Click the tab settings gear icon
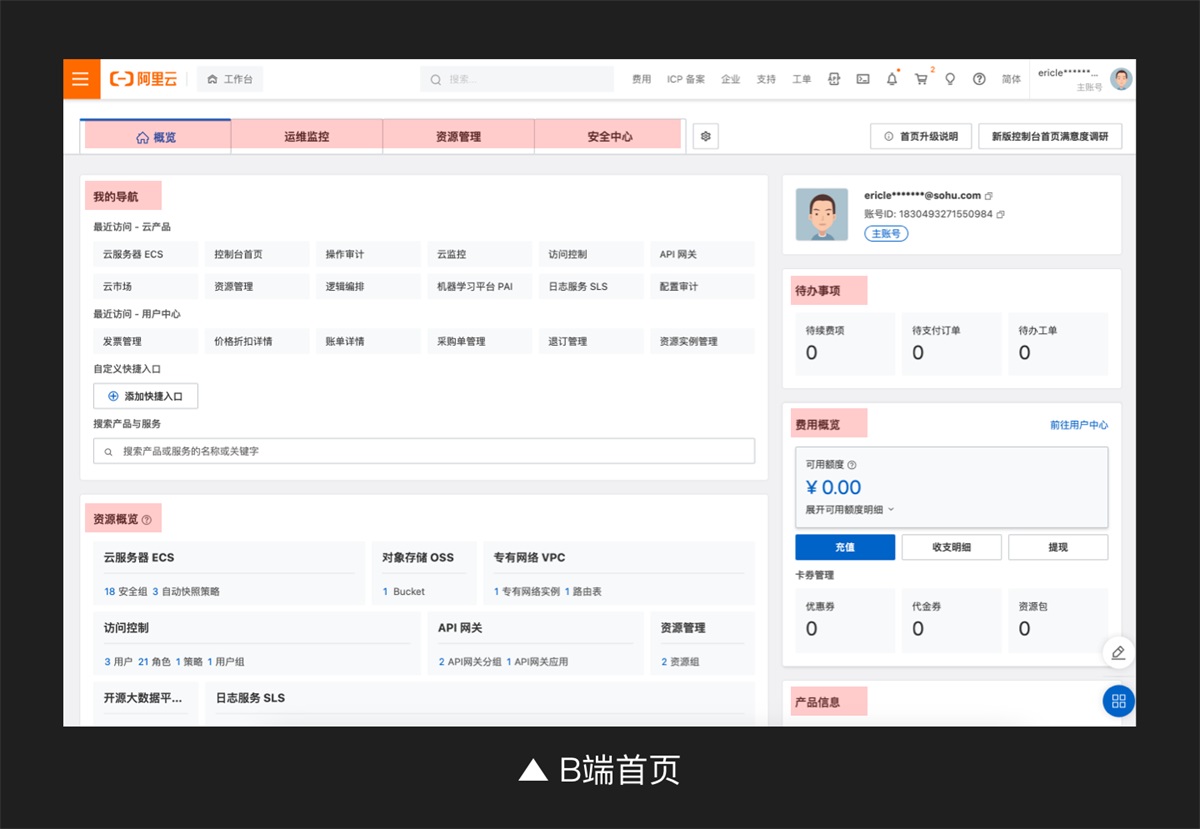Image resolution: width=1200 pixels, height=829 pixels. [706, 137]
